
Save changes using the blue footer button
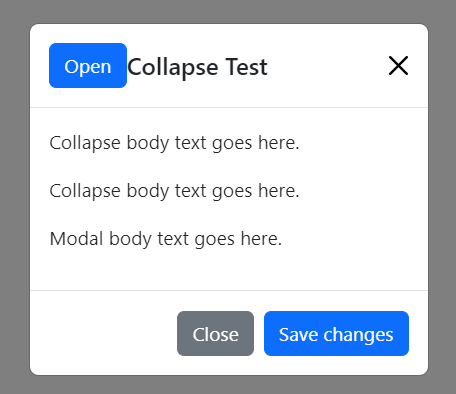pos(336,334)
